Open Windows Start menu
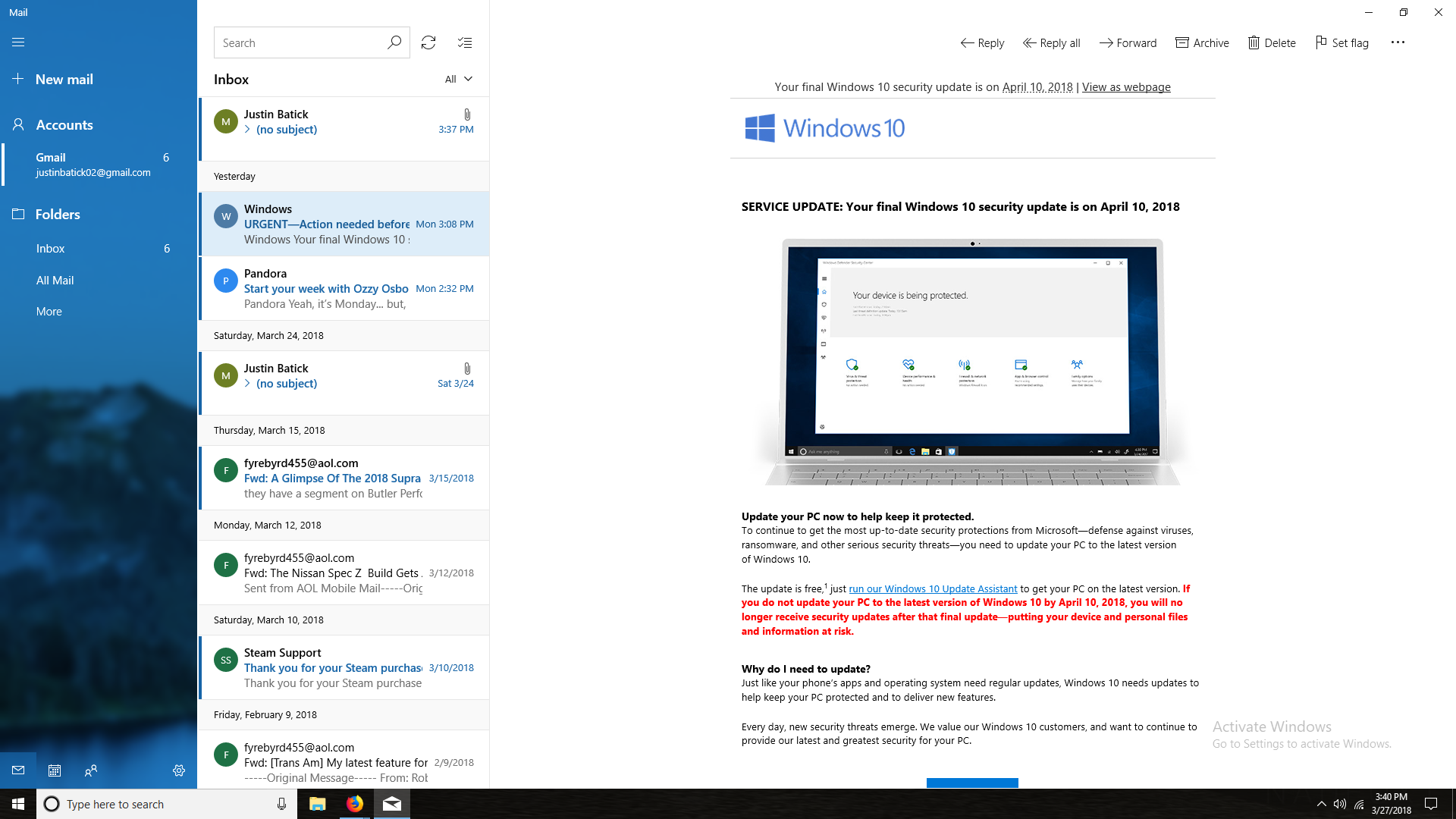 tap(18, 804)
